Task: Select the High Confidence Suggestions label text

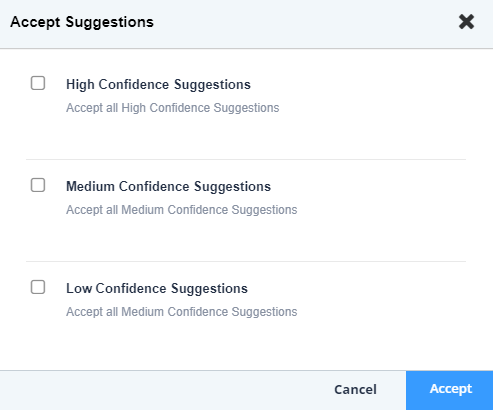Action: tap(158, 84)
